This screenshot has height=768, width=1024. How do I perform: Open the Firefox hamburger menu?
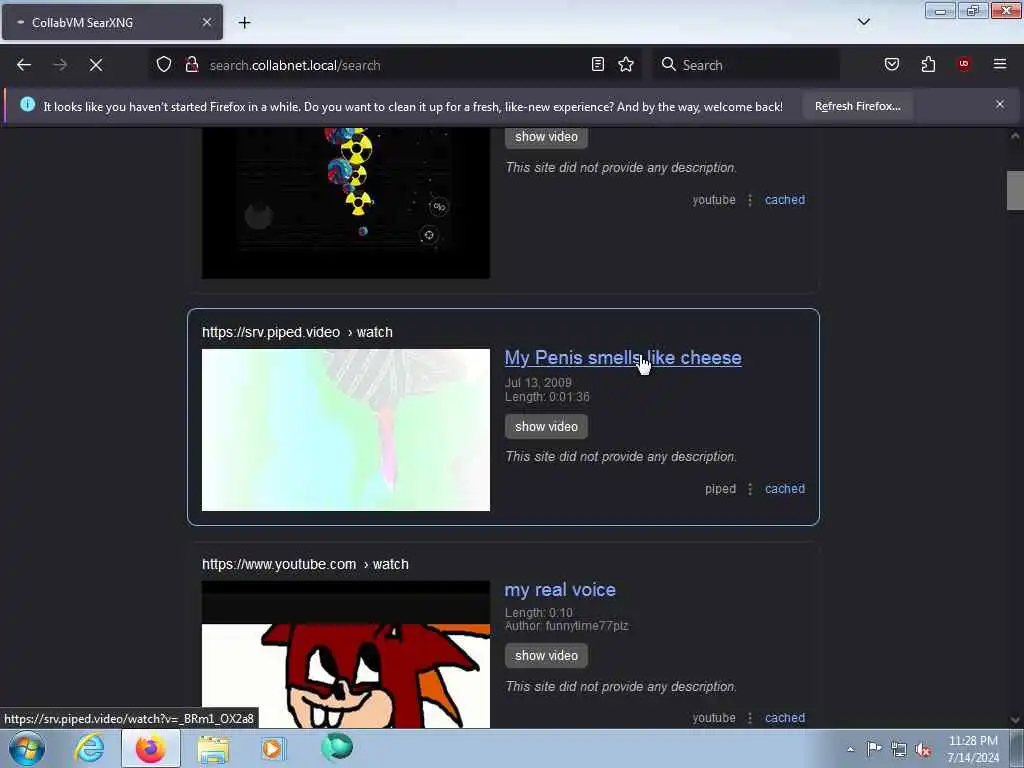click(1000, 64)
